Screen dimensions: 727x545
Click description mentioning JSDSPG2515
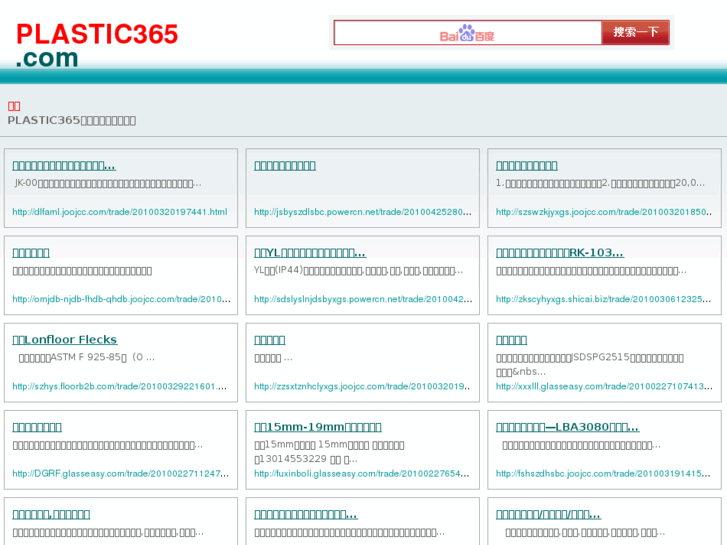[x=590, y=365]
